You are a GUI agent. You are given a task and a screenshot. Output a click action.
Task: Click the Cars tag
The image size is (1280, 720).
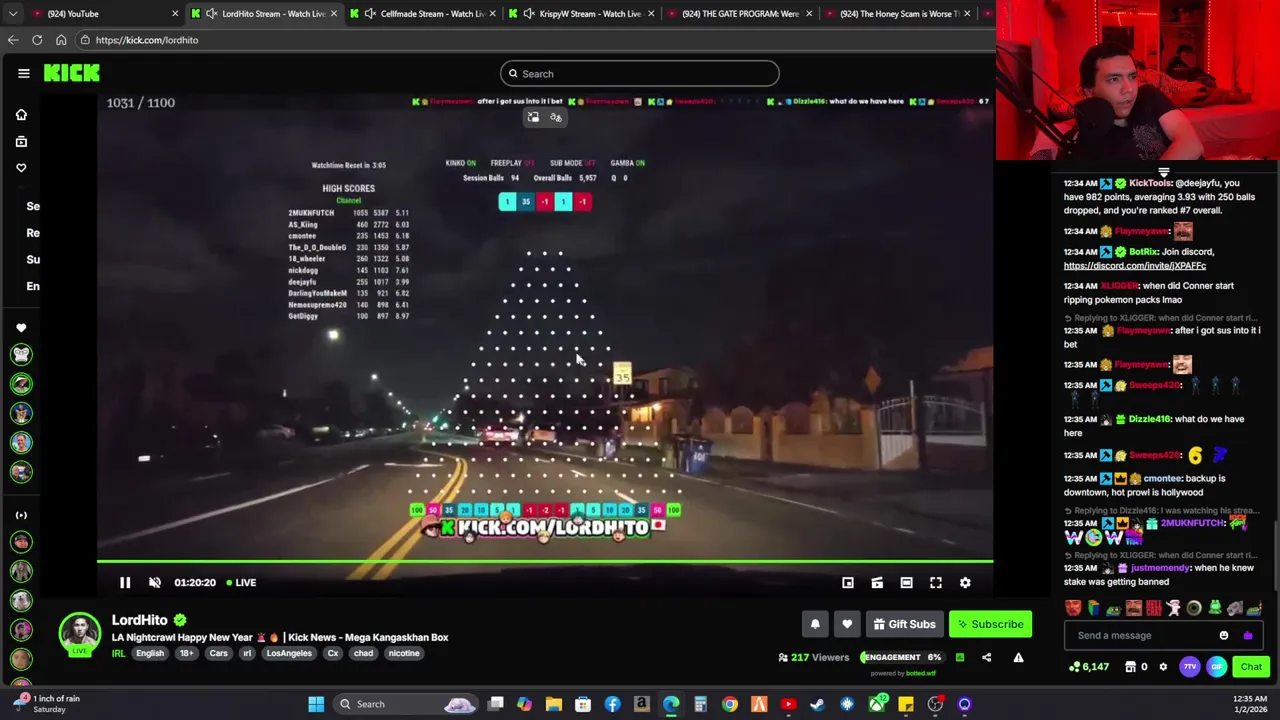point(218,653)
